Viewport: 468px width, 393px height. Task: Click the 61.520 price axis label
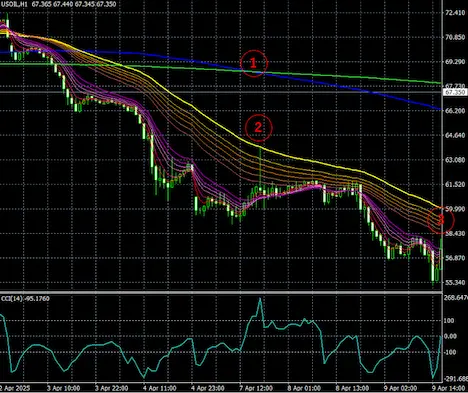tap(455, 184)
